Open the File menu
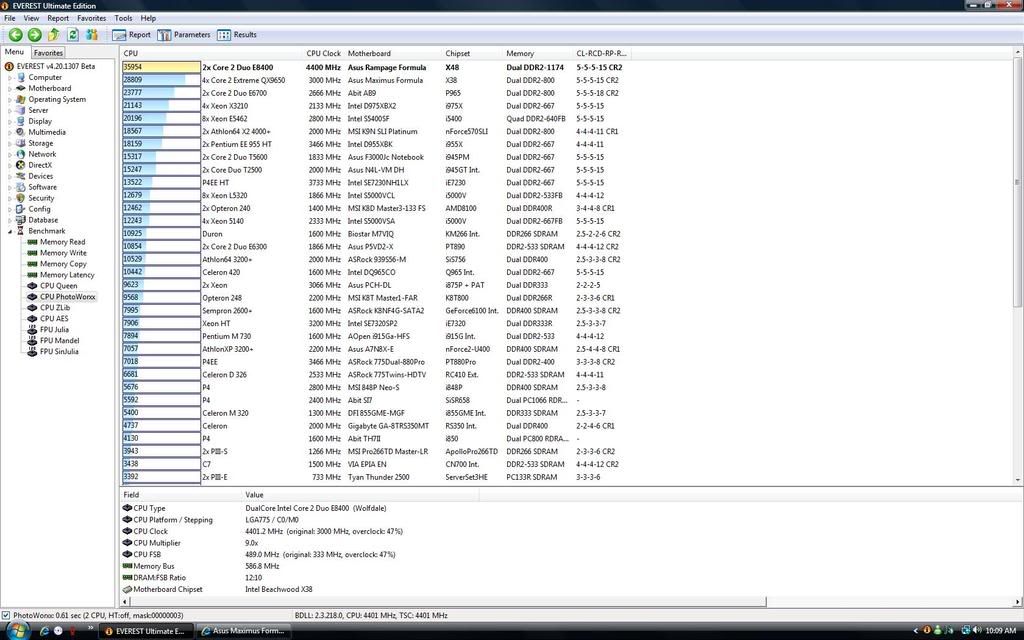1024x640 pixels. click(x=10, y=18)
